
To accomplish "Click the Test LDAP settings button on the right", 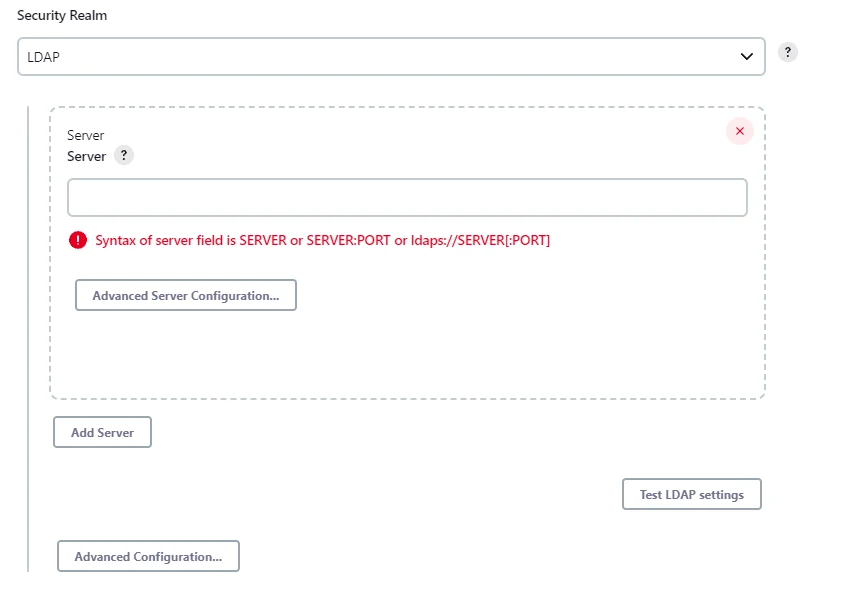I will (691, 493).
